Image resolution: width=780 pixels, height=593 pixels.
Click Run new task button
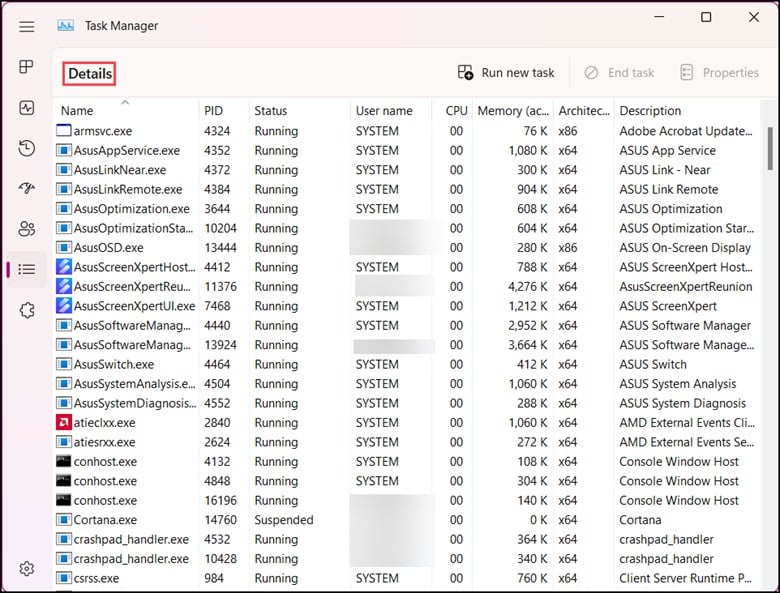point(506,73)
